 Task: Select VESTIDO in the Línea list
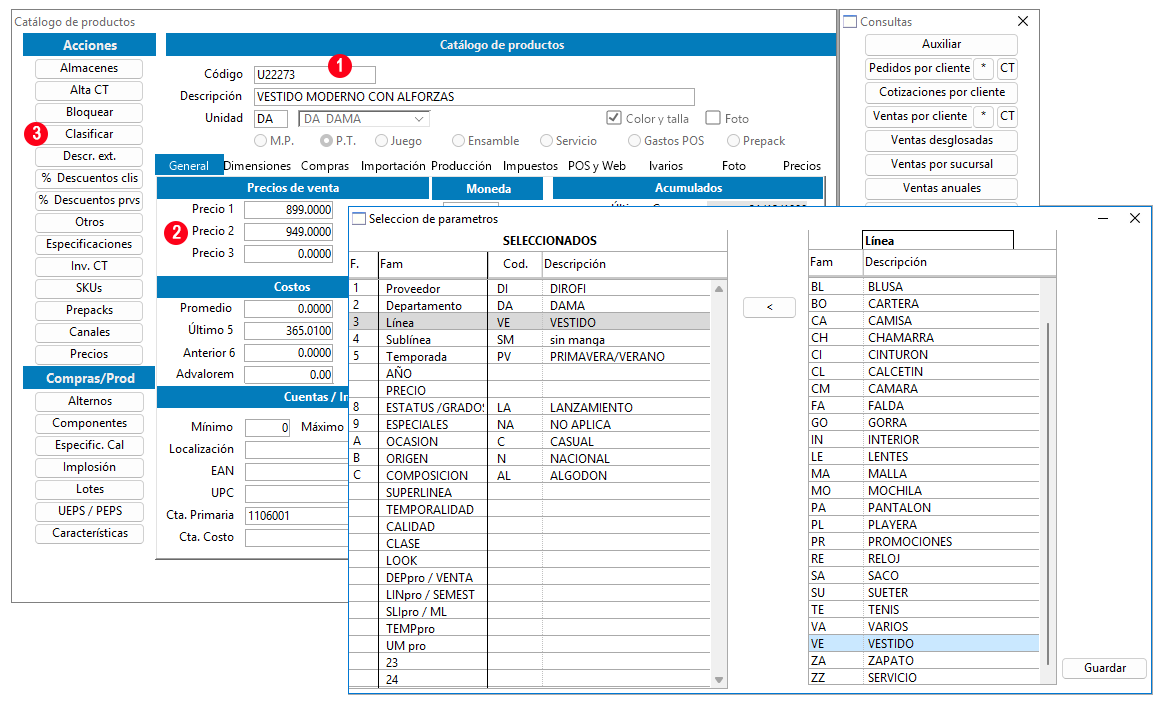pos(924,644)
